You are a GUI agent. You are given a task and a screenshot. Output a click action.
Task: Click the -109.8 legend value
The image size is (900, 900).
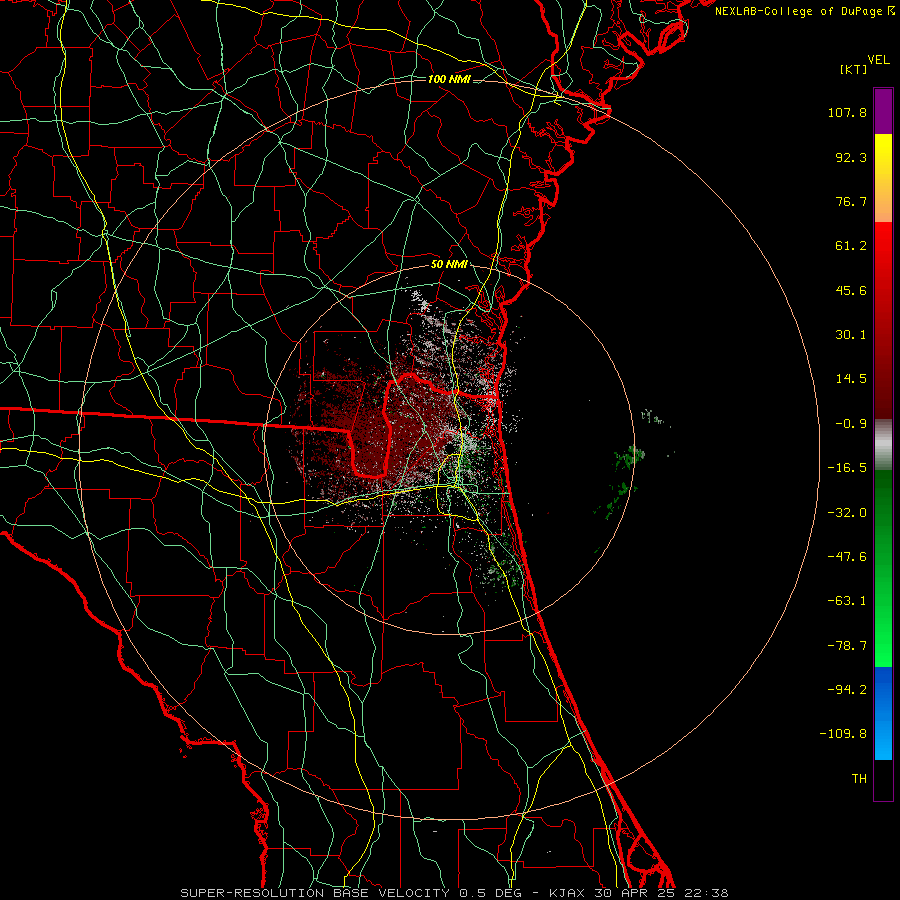tap(843, 734)
